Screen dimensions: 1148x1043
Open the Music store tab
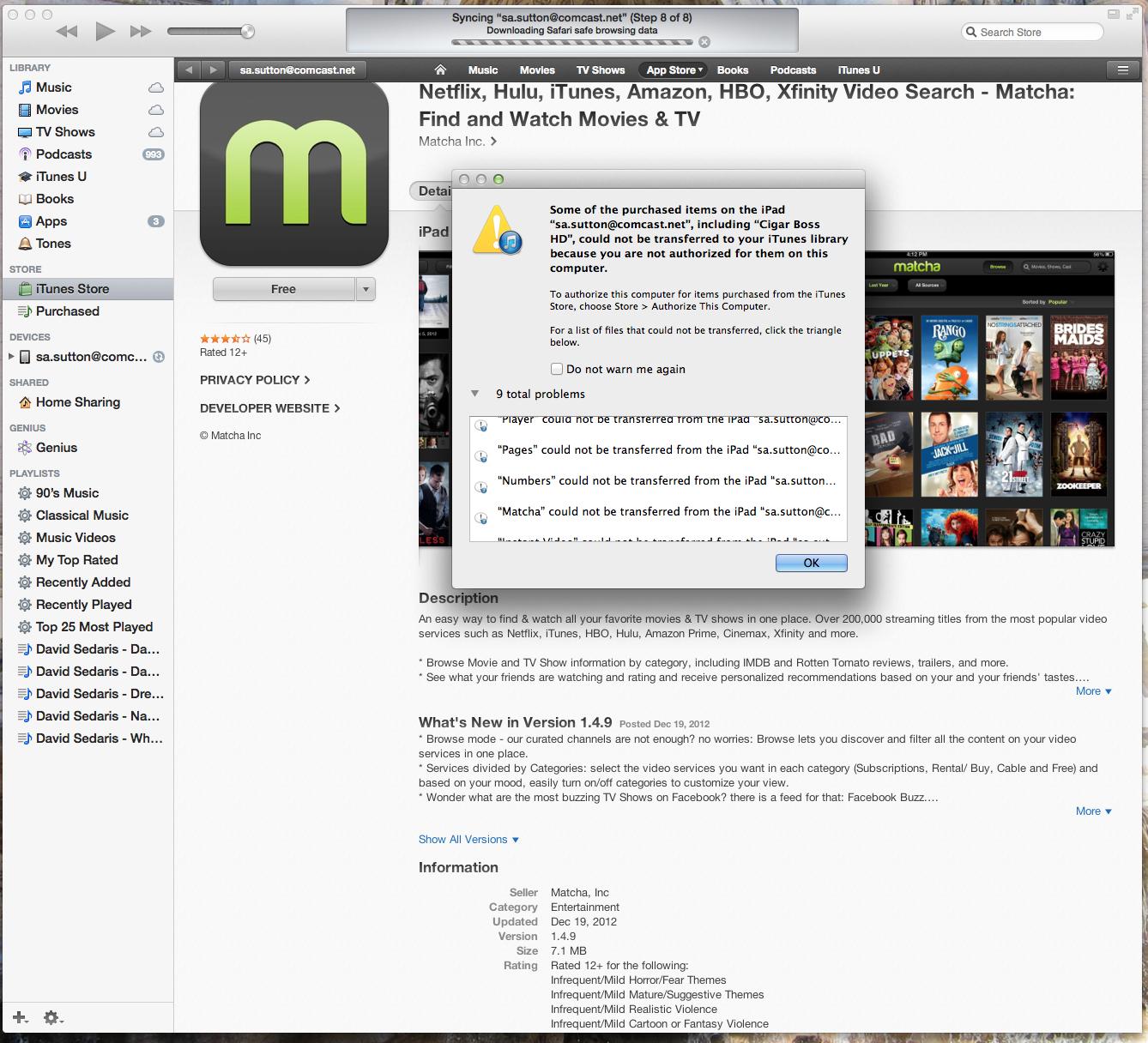click(483, 70)
